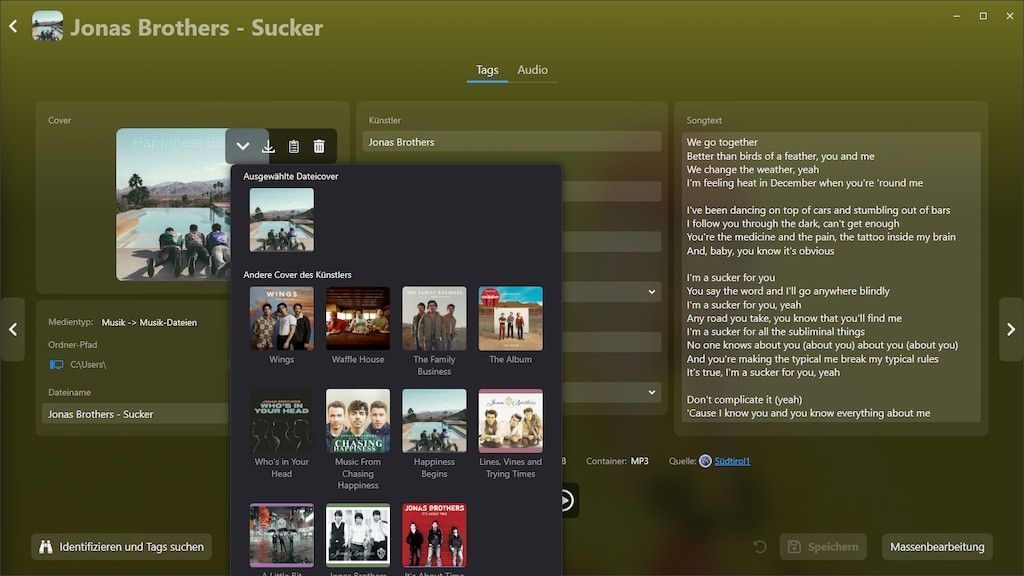Open the folder path computer icon
Viewport: 1024px width, 576px height.
pyautogui.click(x=57, y=365)
